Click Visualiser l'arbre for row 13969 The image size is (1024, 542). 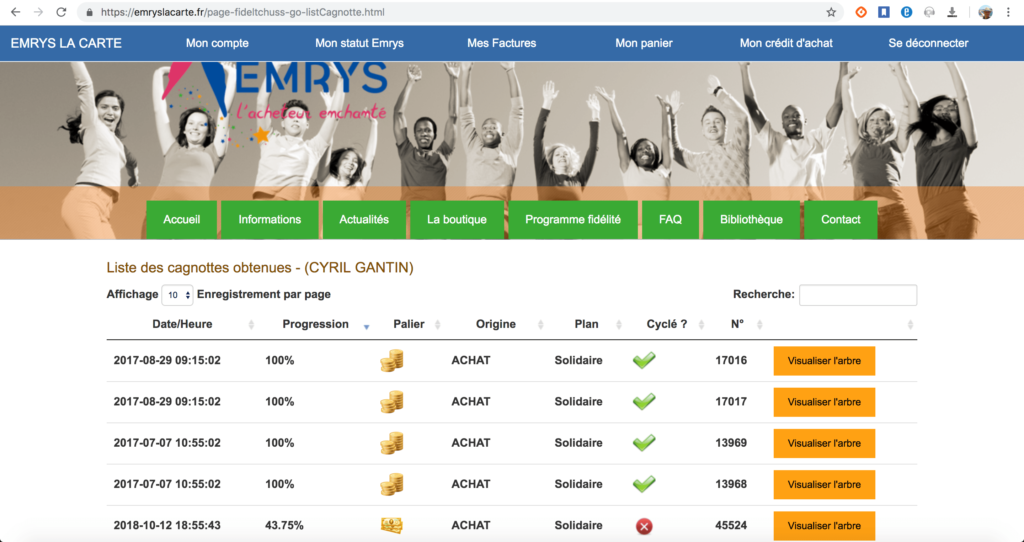coord(824,443)
